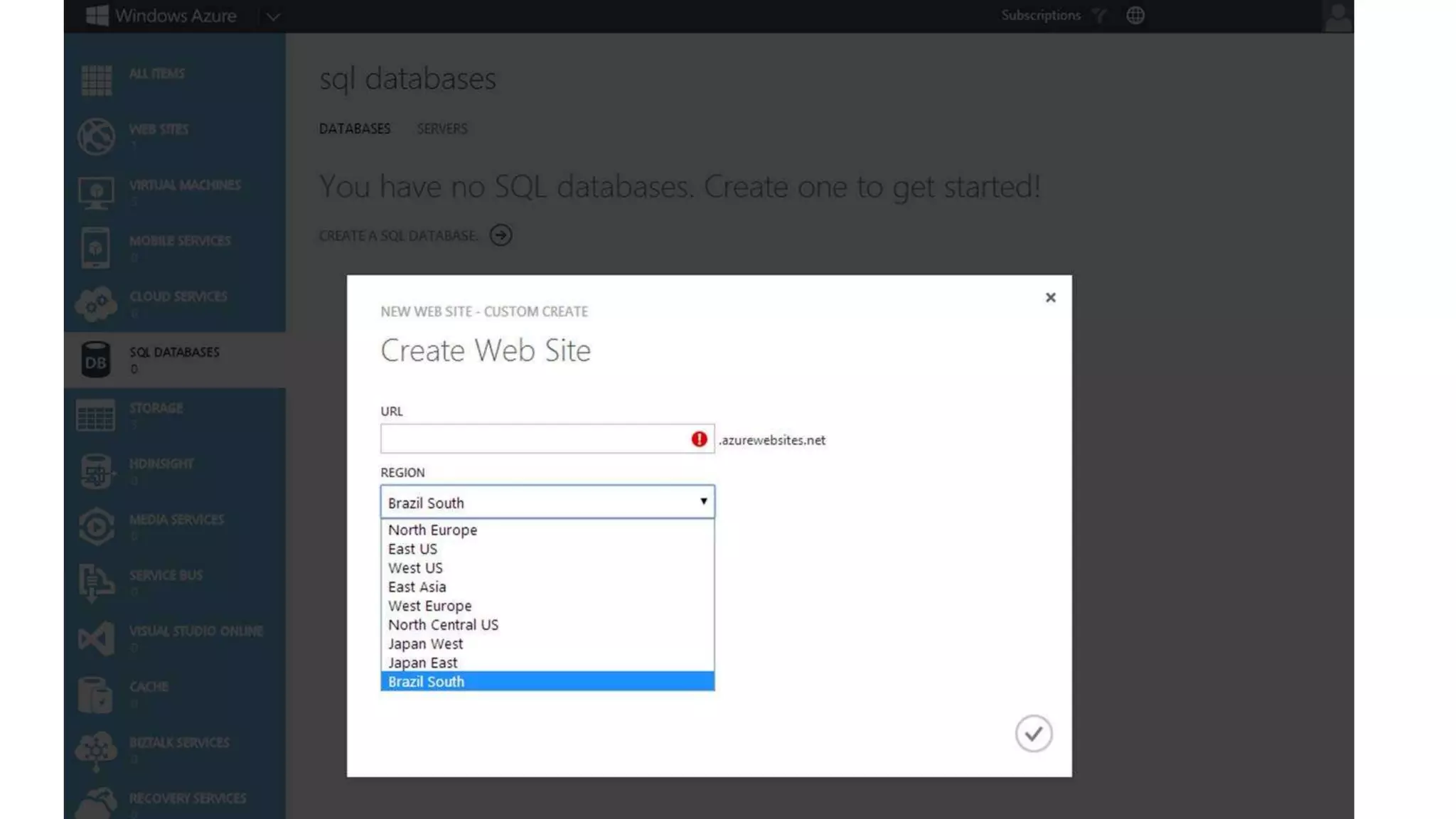The height and width of the screenshot is (819, 1456).
Task: Select the Media Services play icon
Action: tap(96, 527)
